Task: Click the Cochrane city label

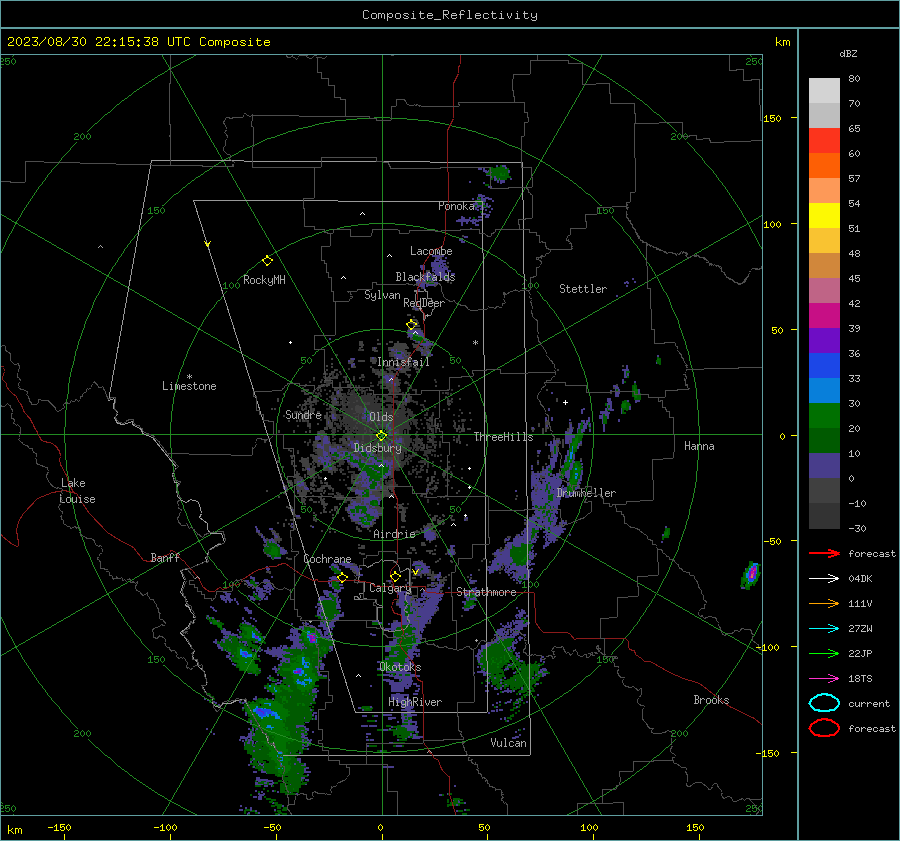Action: pyautogui.click(x=327, y=559)
